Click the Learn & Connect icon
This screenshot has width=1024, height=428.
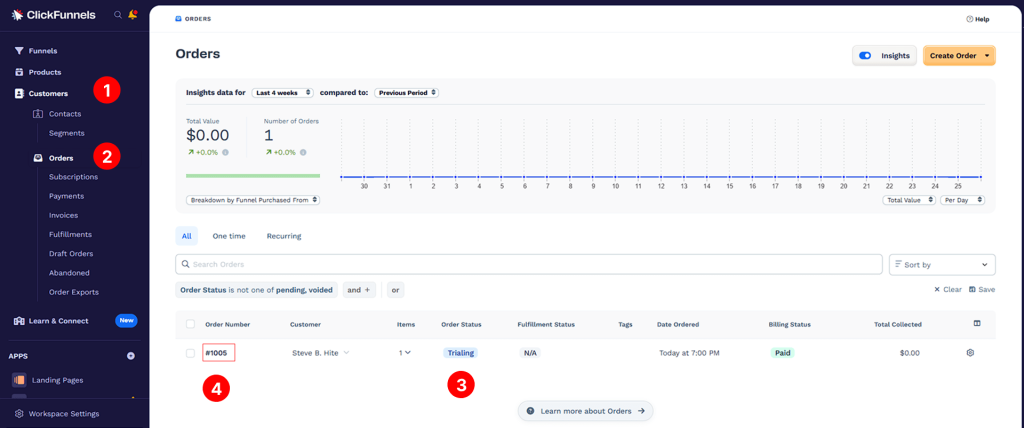(x=20, y=321)
